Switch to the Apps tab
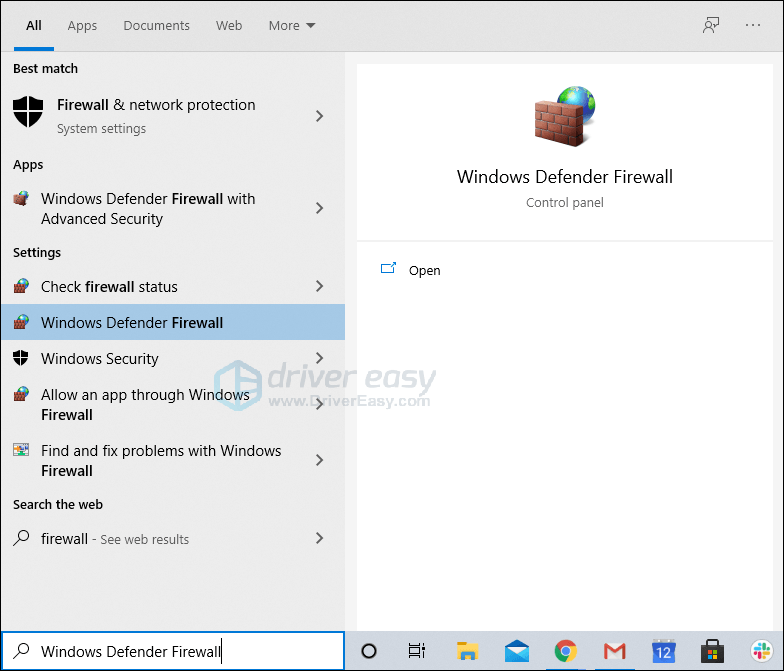 (82, 26)
